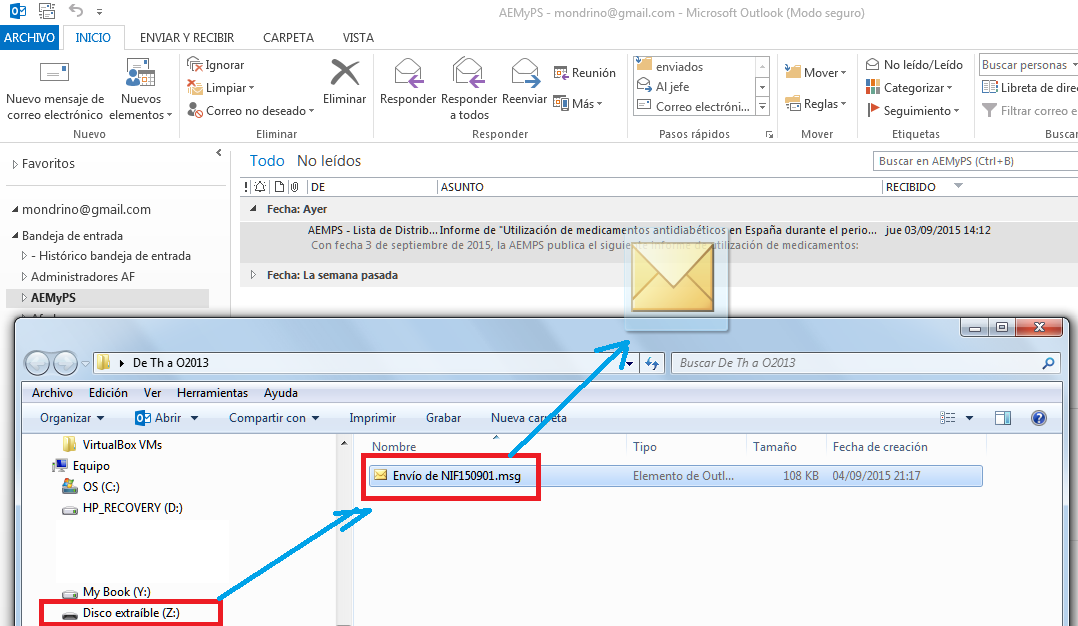
Task: Switch to the ENVIAR Y RECIBIR tab
Action: tap(187, 38)
